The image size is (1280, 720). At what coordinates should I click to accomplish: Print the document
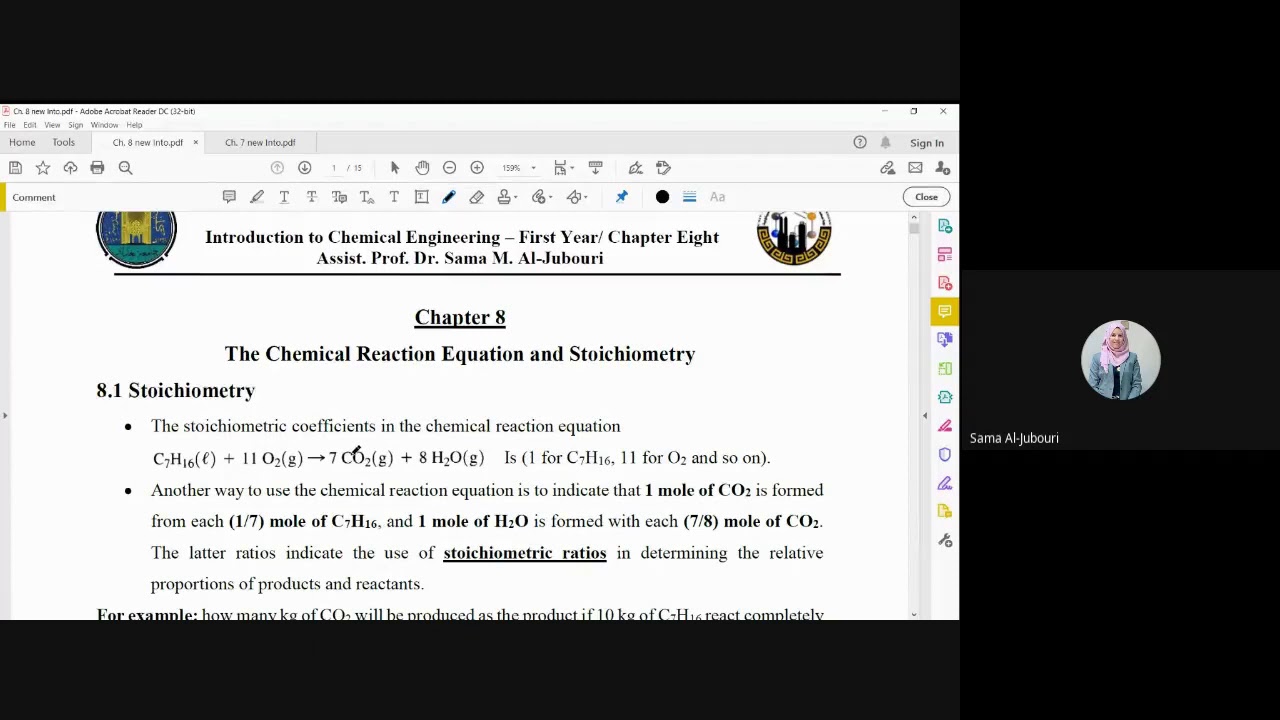97,168
